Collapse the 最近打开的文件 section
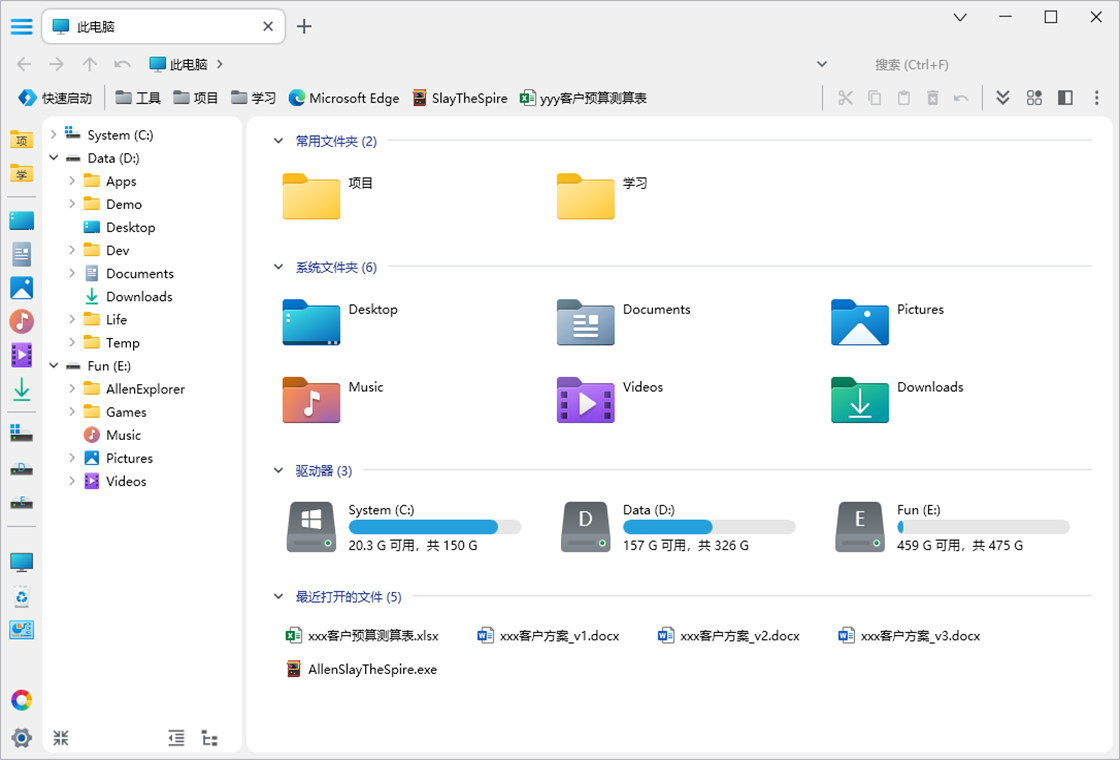The height and width of the screenshot is (760, 1120). coord(279,596)
